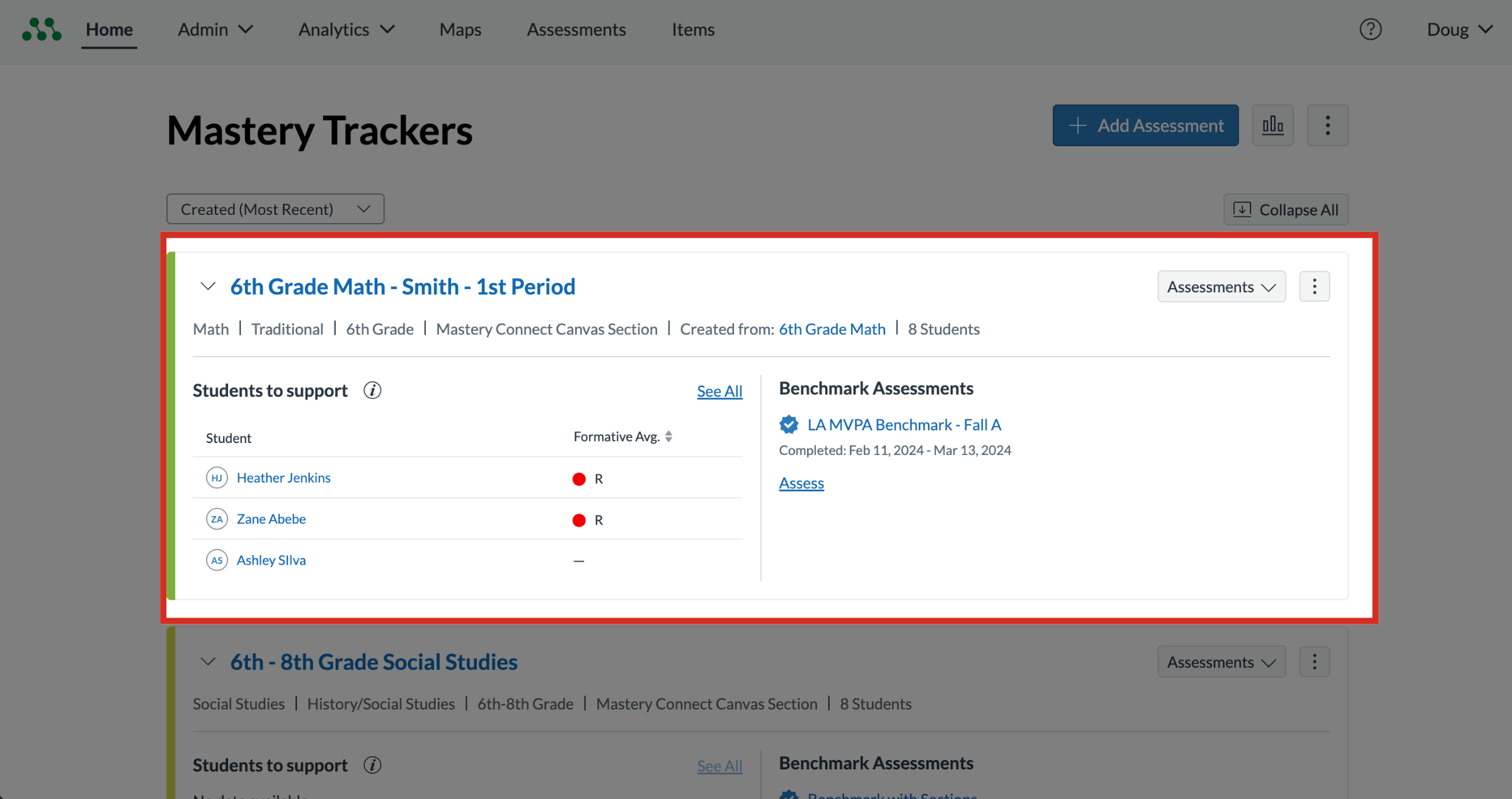The image size is (1512, 799).
Task: Click info icon beside Students to support in Social Studies
Action: [x=372, y=765]
